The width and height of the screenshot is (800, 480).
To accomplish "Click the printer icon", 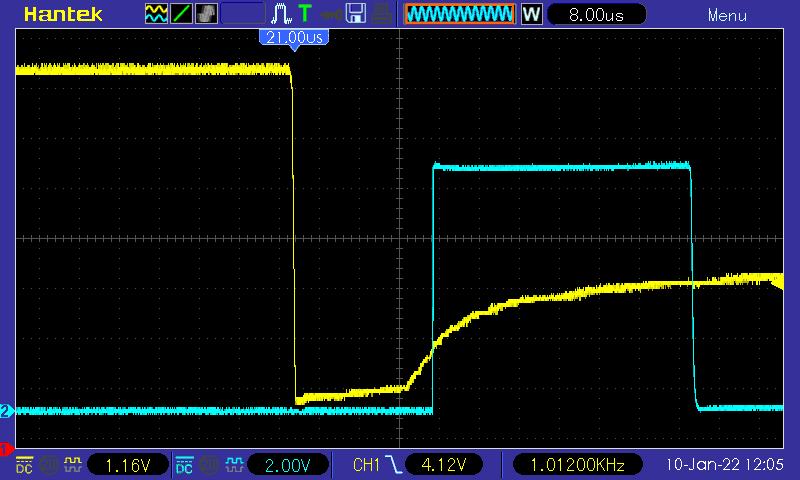I will 381,14.
